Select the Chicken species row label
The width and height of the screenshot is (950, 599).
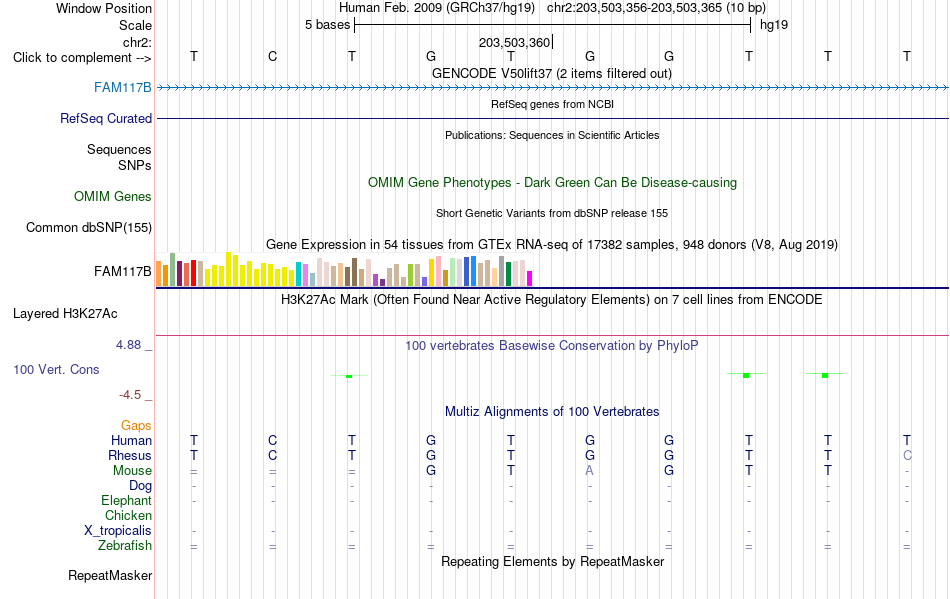tap(128, 515)
